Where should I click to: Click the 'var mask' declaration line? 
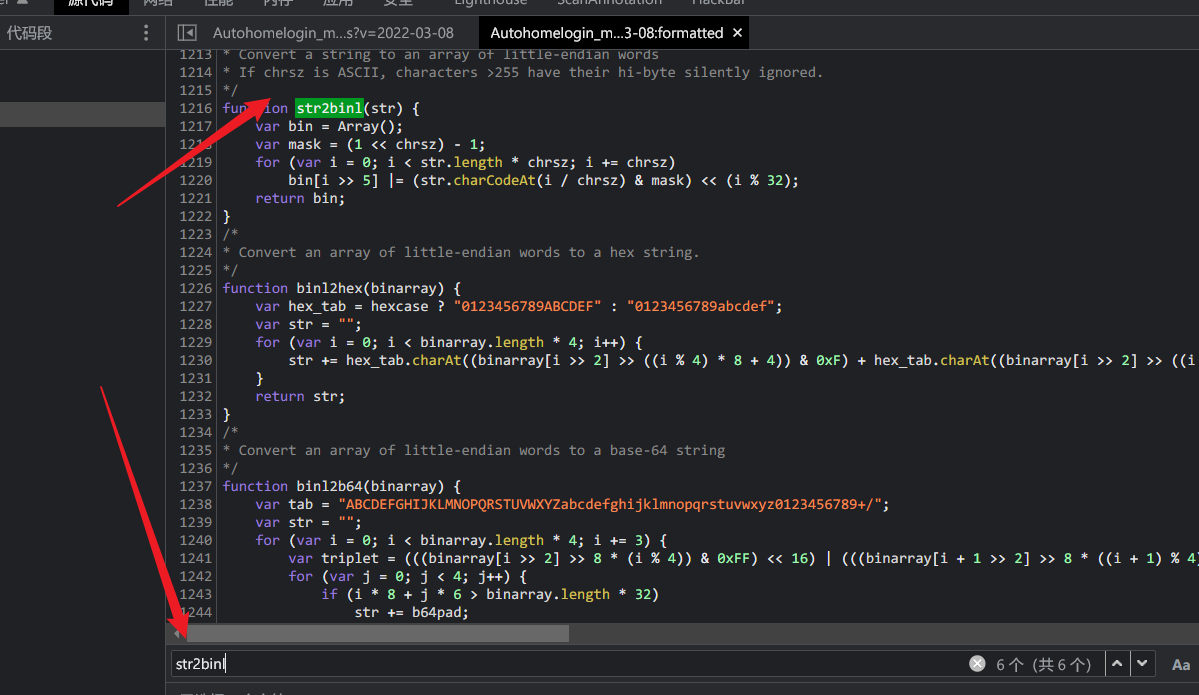pyautogui.click(x=370, y=144)
